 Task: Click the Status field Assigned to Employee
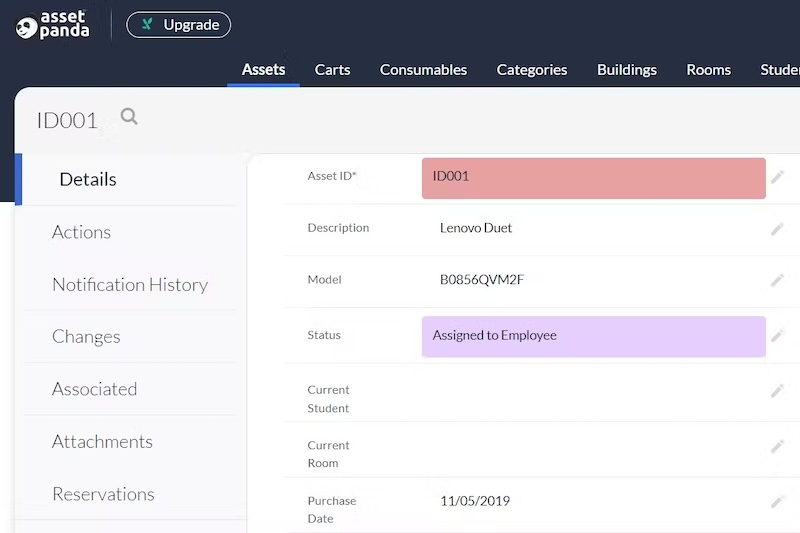pos(593,336)
